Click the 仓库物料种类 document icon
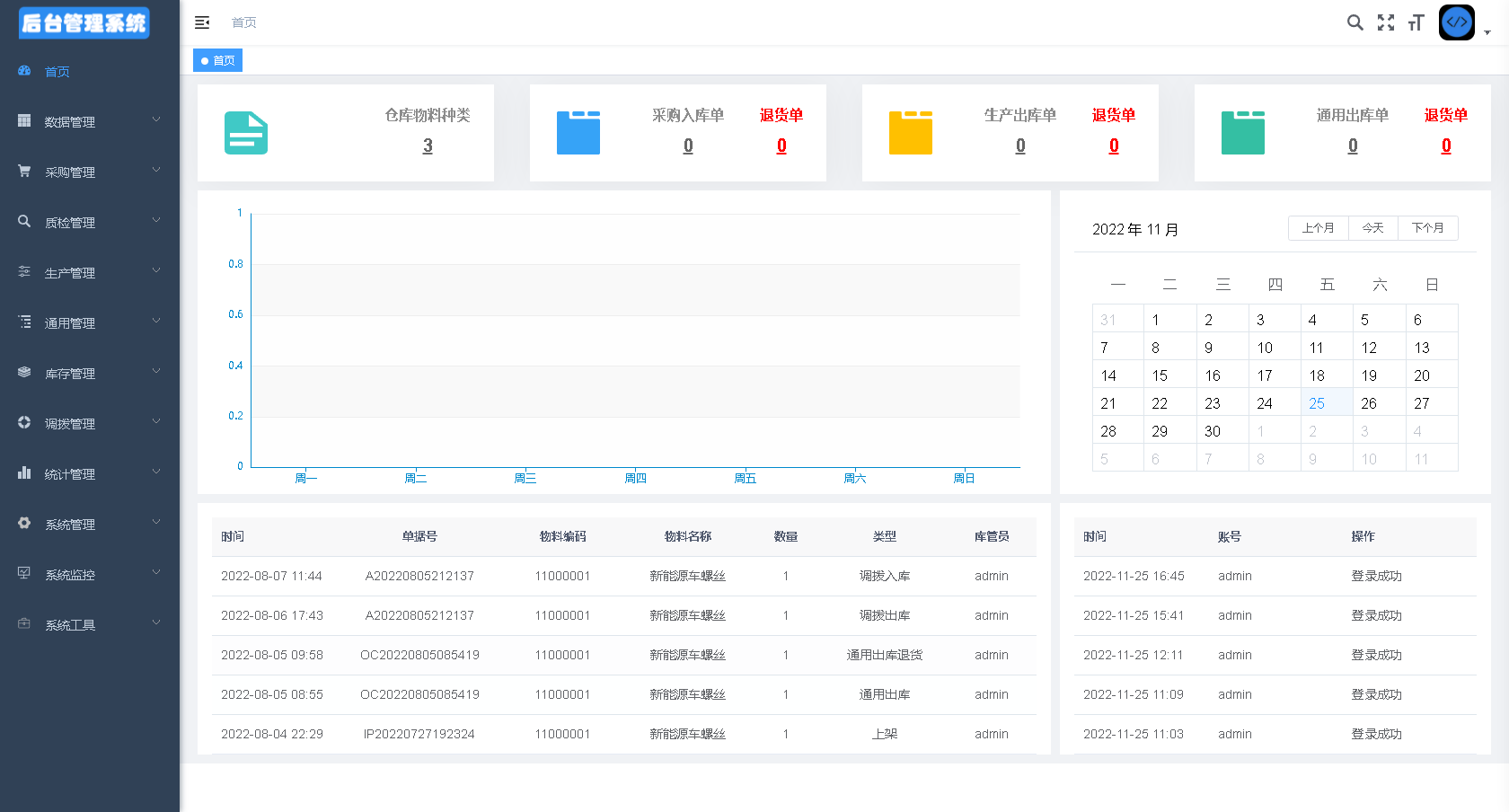Viewport: 1509px width, 812px height. (x=246, y=133)
